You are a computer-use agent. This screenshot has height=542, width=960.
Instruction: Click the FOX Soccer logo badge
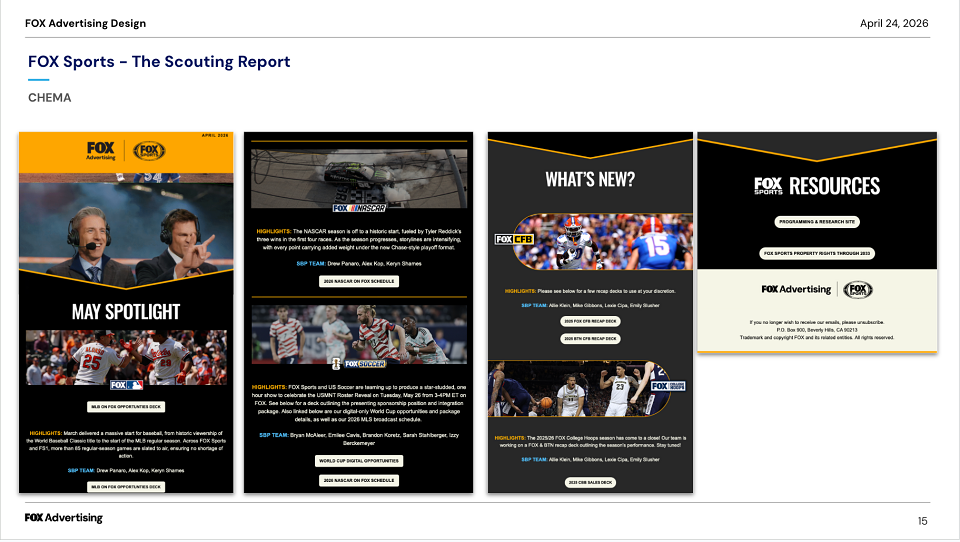coord(359,364)
